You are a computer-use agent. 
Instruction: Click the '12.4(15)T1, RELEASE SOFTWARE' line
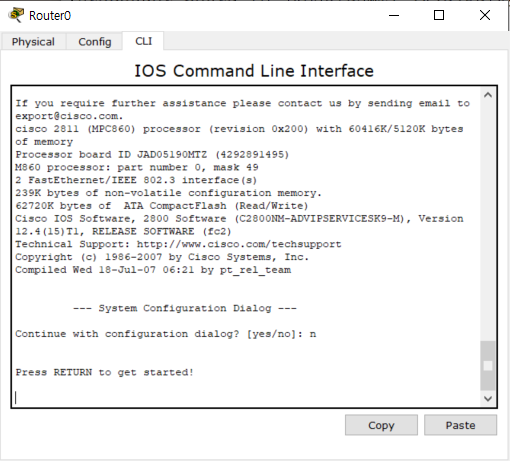(x=123, y=231)
